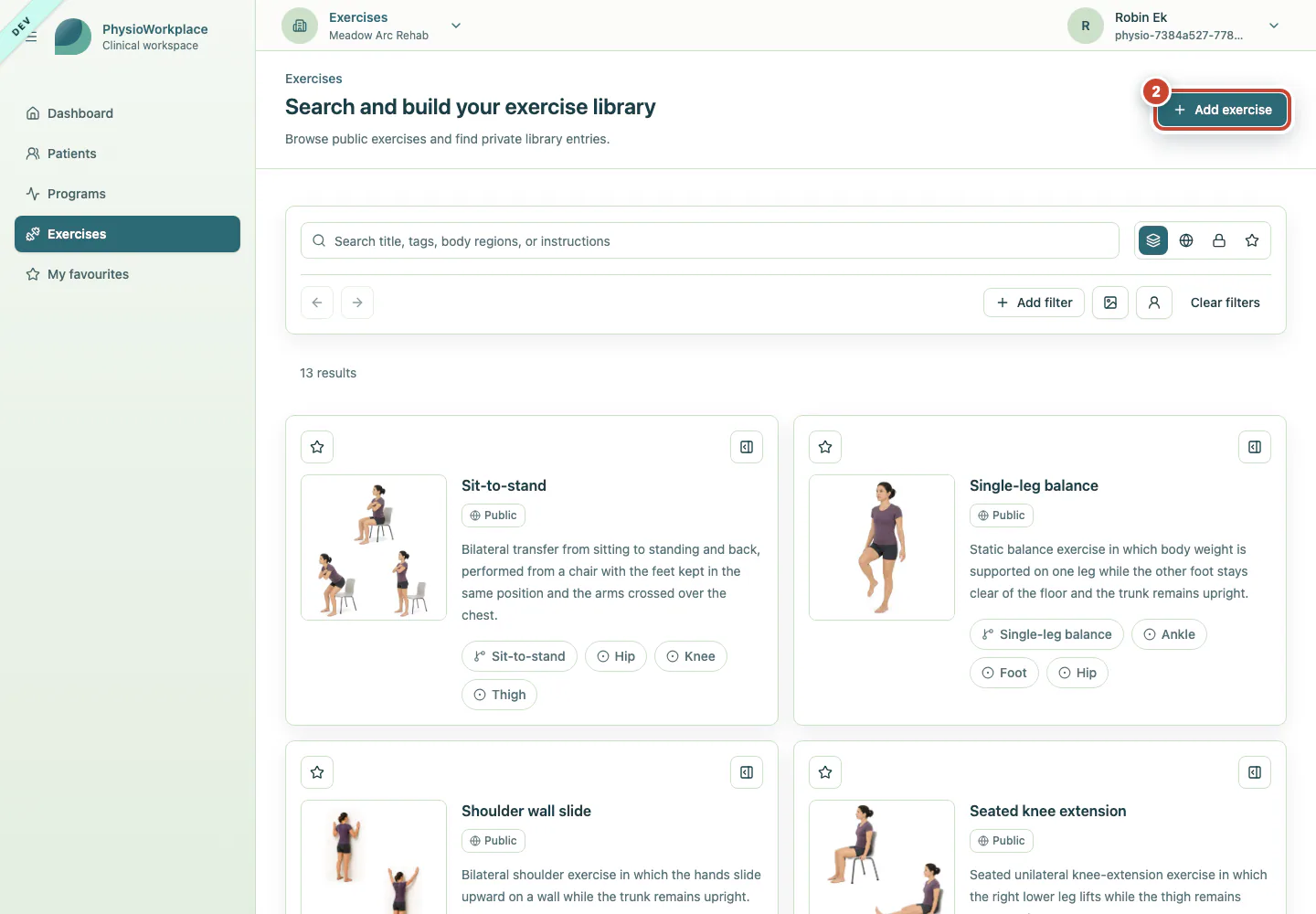Click the Robin Ek avatar
The height and width of the screenshot is (914, 1316).
[1086, 26]
